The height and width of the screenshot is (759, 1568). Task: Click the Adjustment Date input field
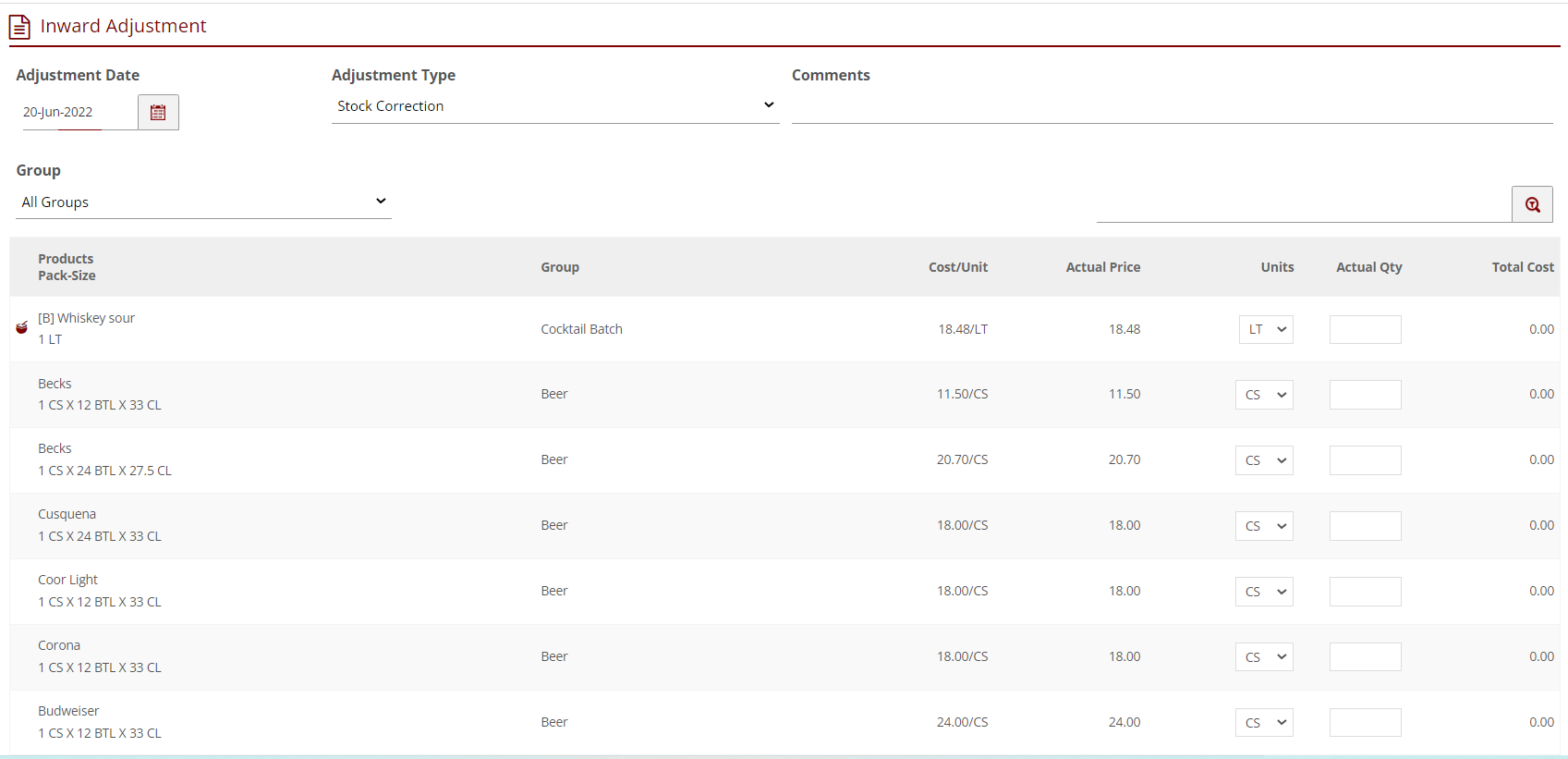tap(79, 112)
